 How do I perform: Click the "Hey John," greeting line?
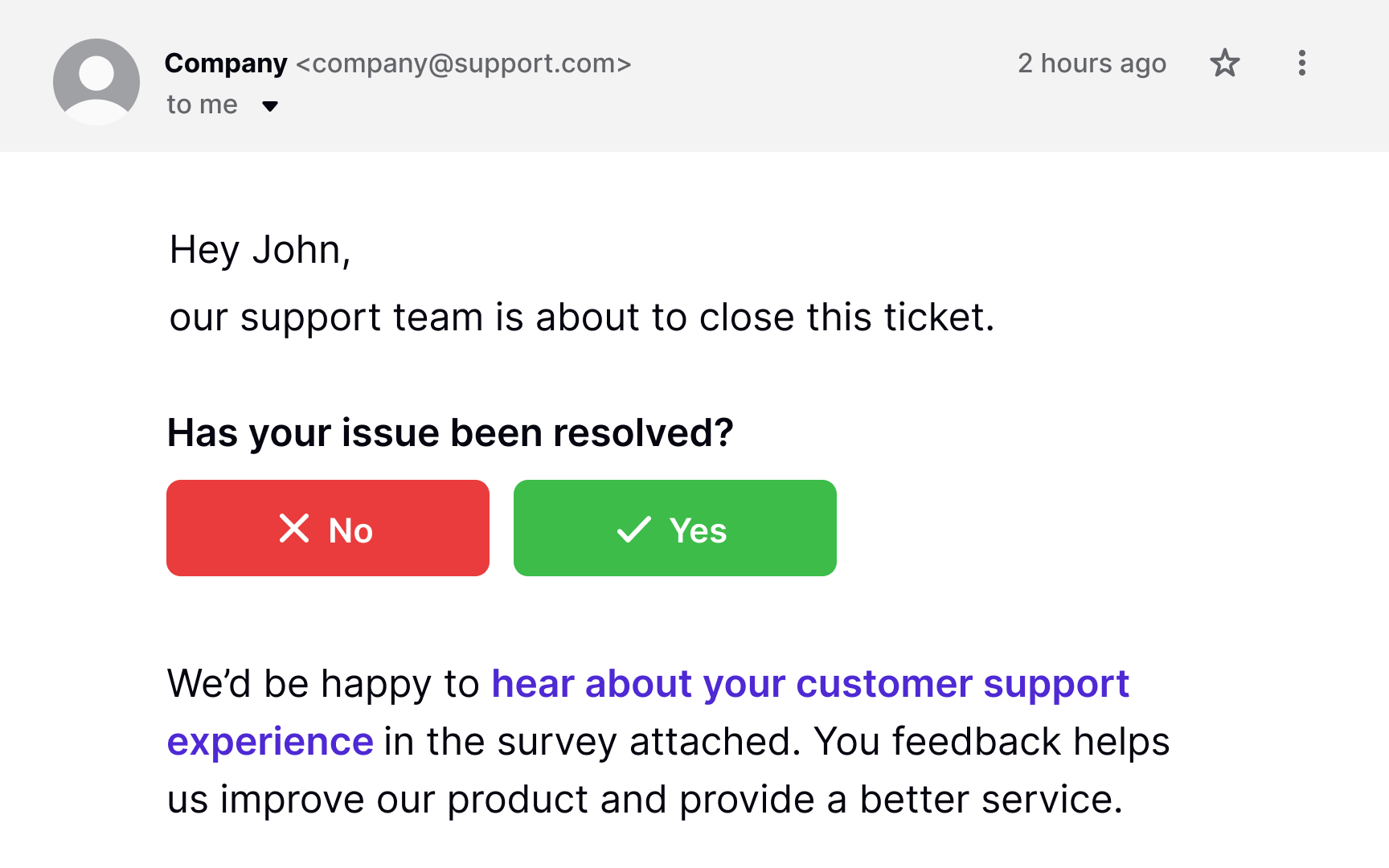(x=260, y=250)
